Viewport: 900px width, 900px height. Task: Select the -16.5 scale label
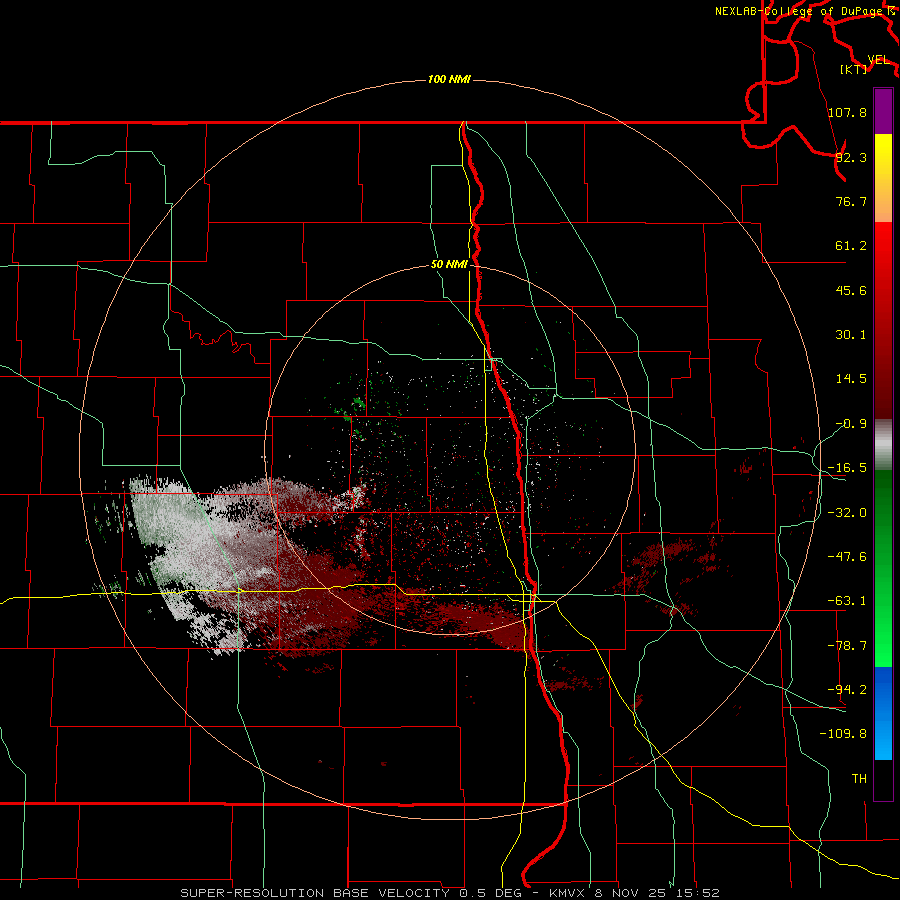pyautogui.click(x=847, y=468)
